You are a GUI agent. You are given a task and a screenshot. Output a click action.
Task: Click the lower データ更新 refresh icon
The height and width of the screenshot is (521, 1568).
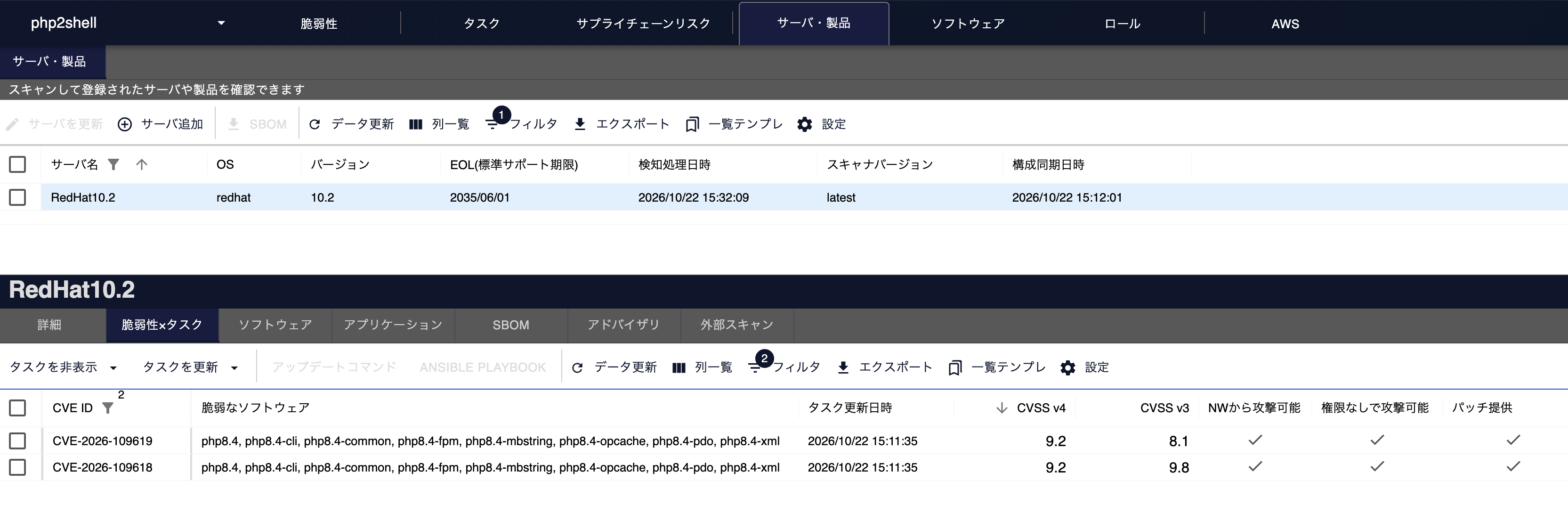pos(578,367)
